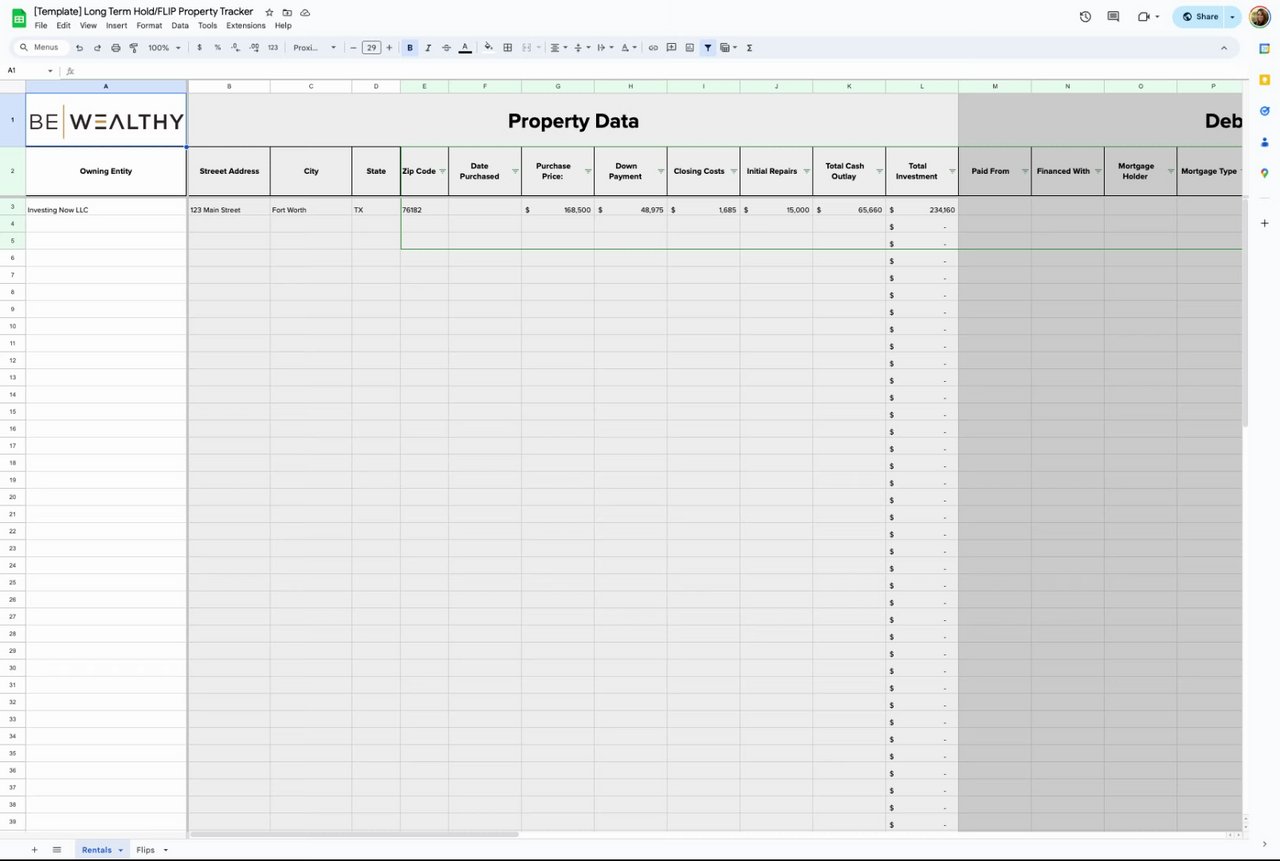Toggle bold formatting
Screen dimensions: 1280x861
coord(409,48)
